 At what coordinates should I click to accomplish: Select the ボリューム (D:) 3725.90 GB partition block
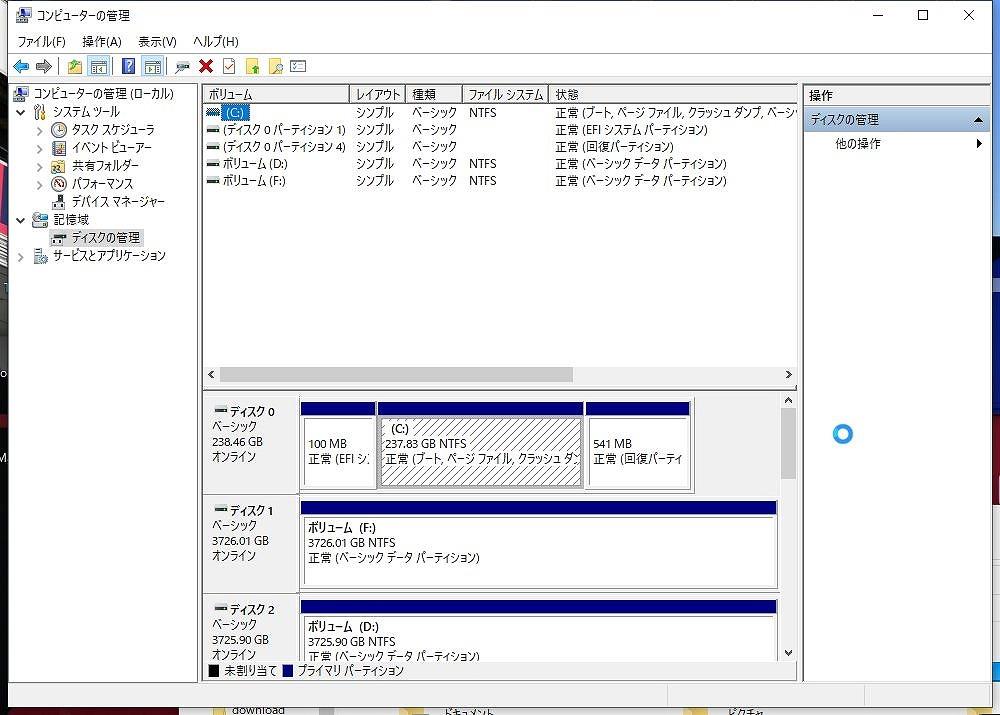(x=539, y=631)
